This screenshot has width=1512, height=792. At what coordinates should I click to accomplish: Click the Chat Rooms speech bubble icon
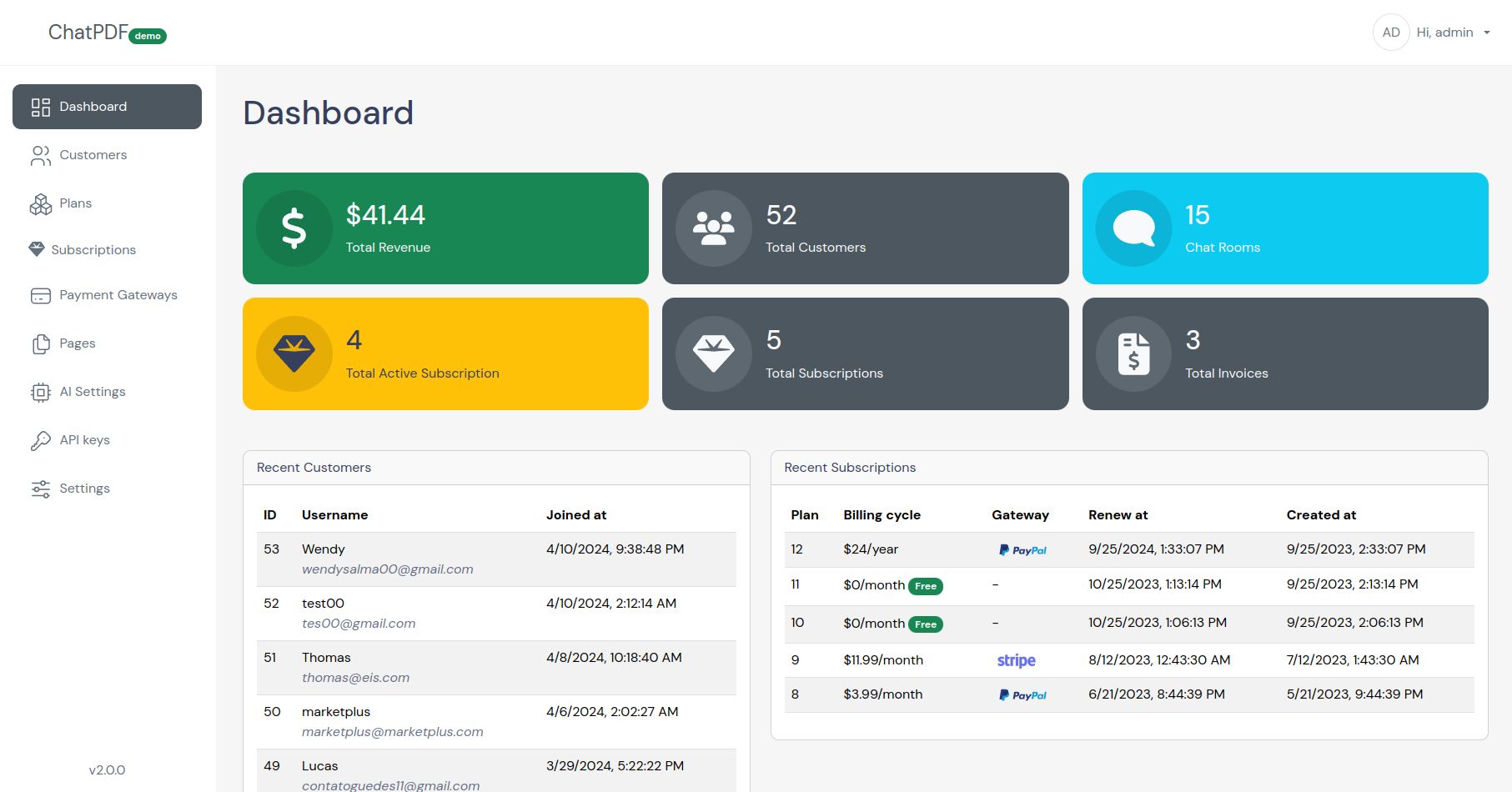pos(1133,228)
